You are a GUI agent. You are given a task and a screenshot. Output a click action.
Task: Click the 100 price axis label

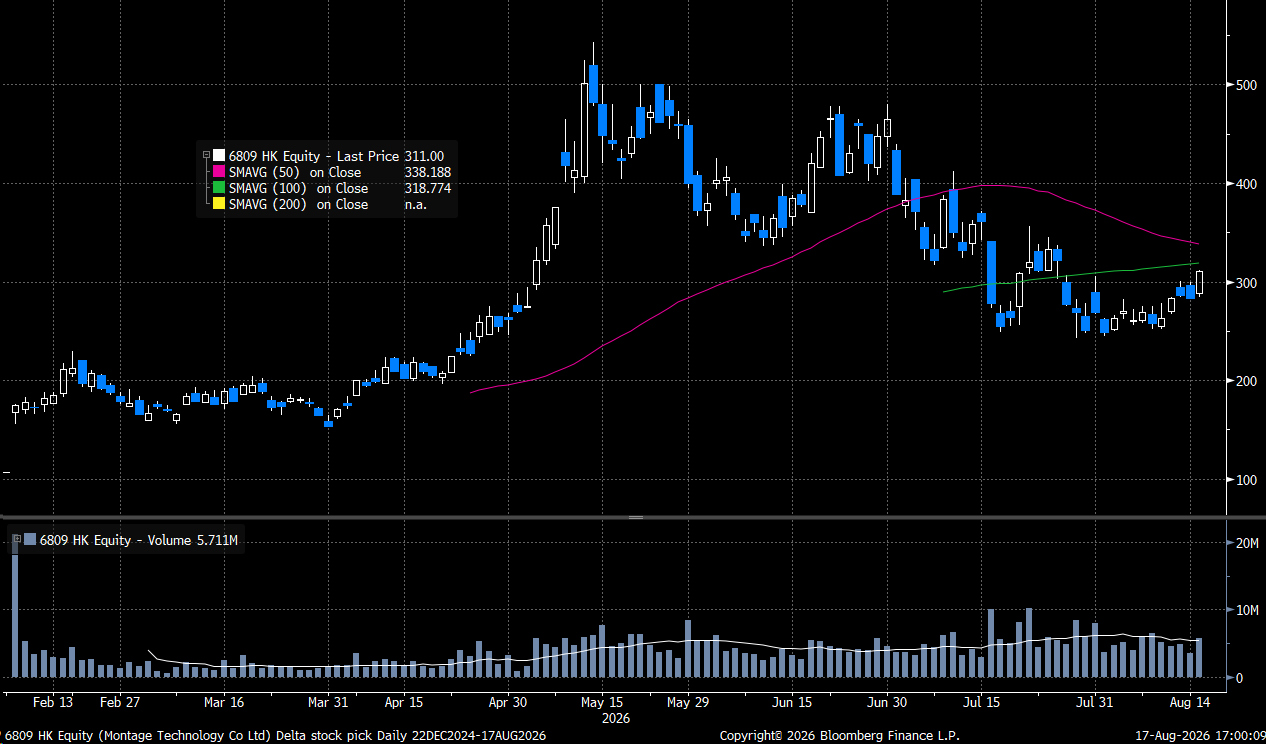(x=1245, y=480)
